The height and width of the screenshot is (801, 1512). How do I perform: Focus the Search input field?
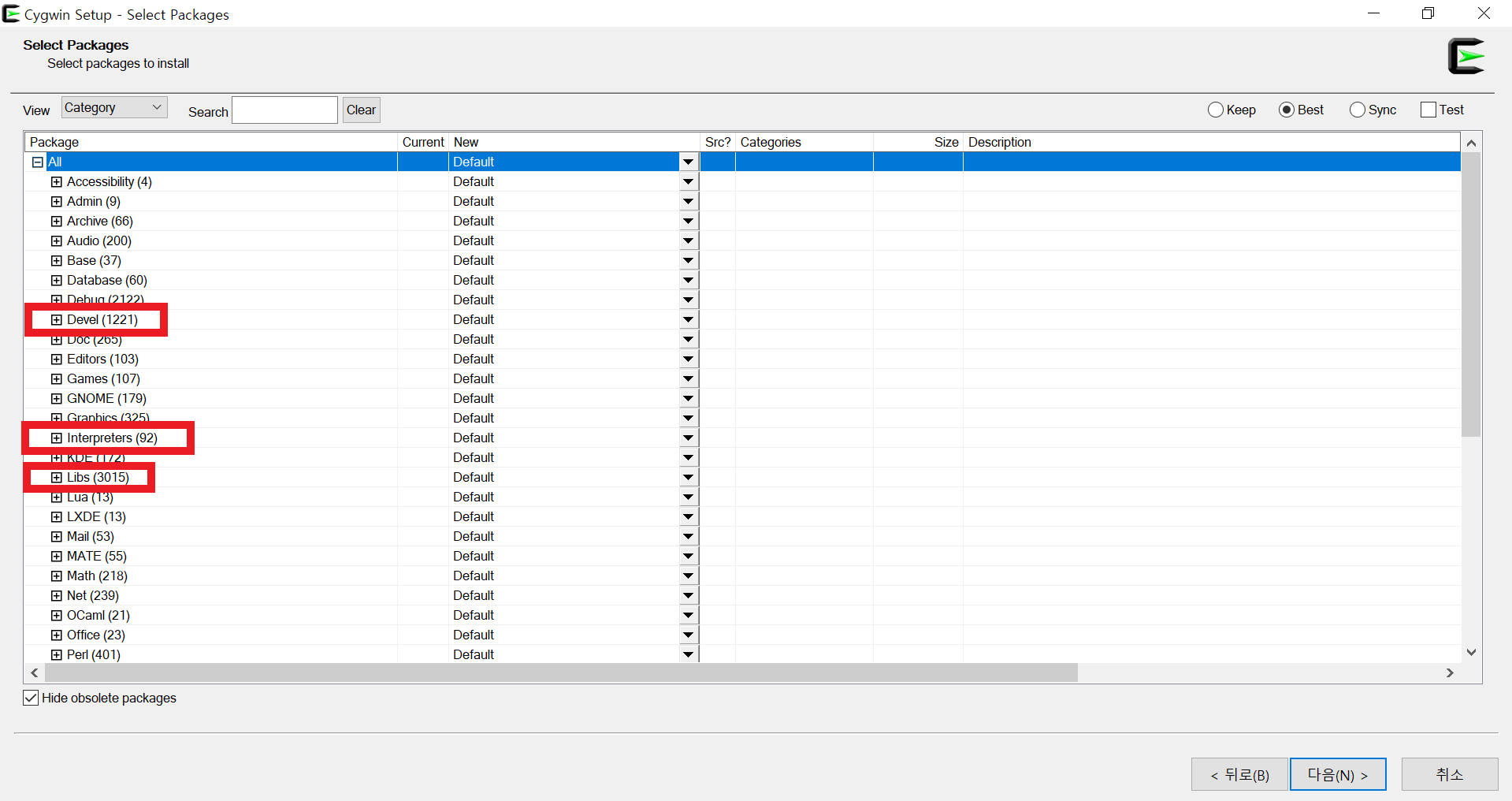(x=284, y=110)
